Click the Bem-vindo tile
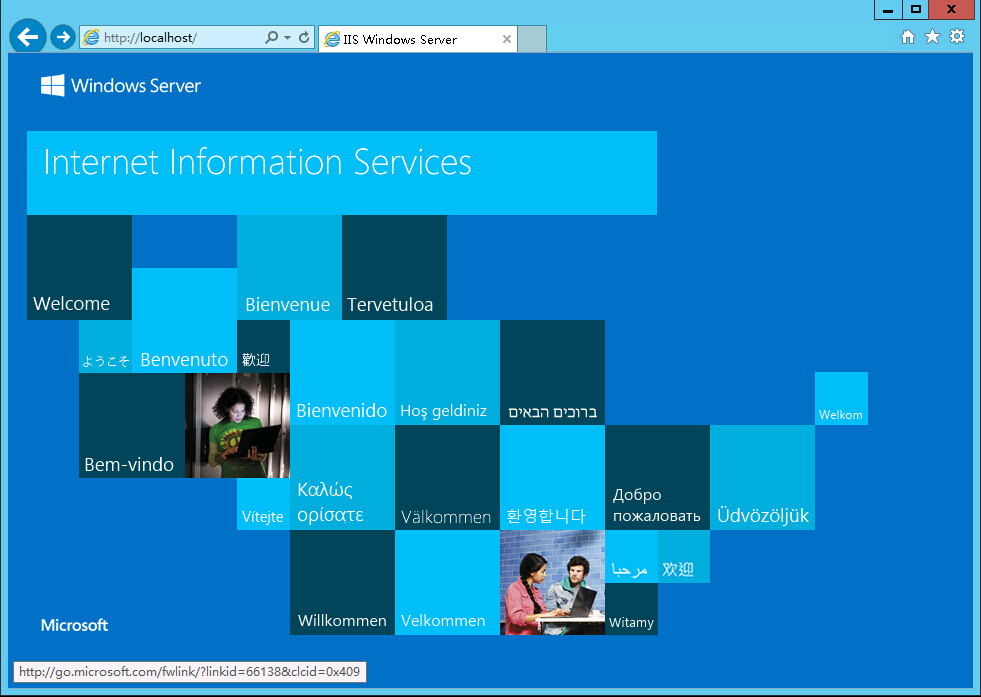The height and width of the screenshot is (697, 981). (x=132, y=425)
